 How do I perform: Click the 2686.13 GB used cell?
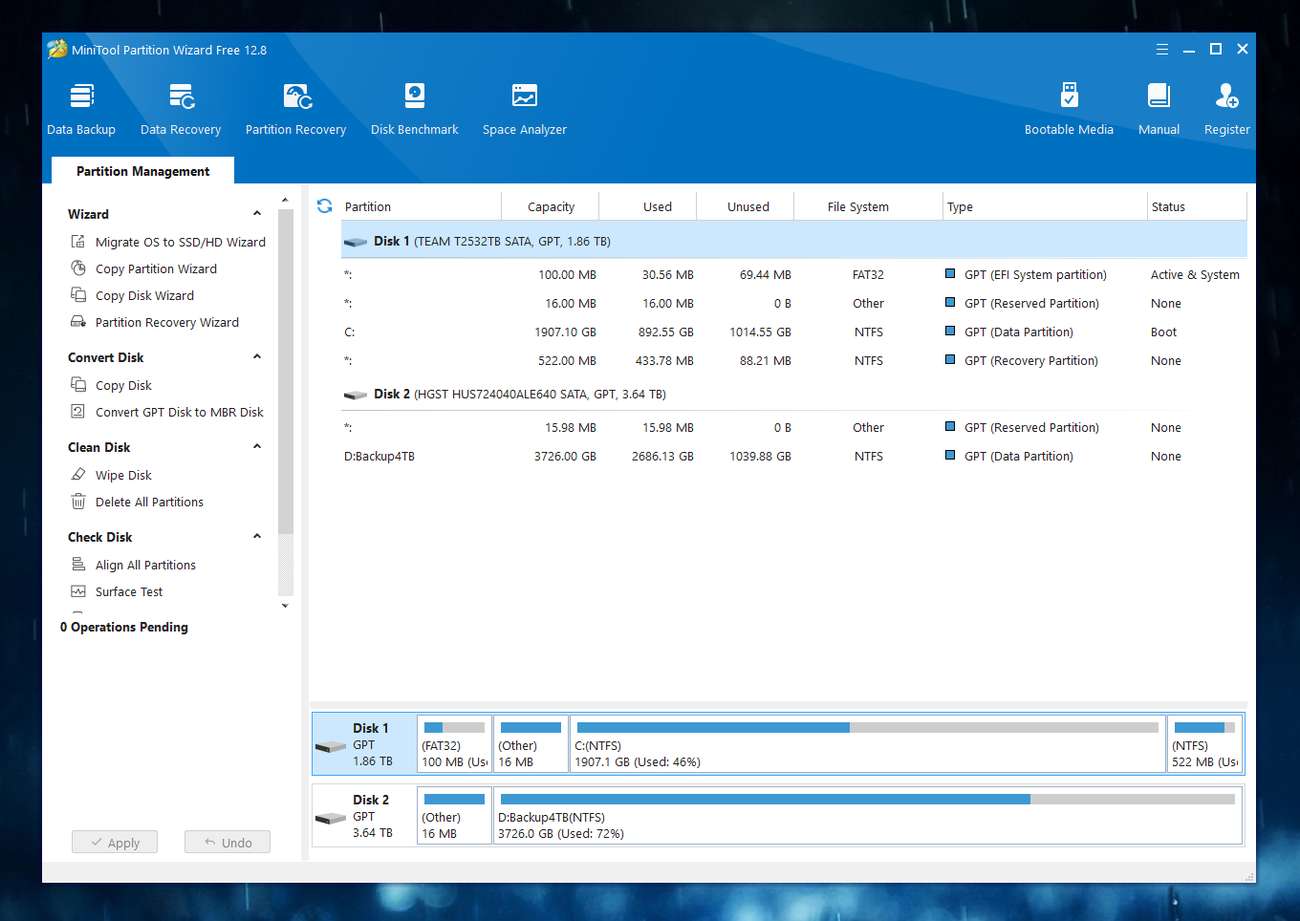[661, 456]
